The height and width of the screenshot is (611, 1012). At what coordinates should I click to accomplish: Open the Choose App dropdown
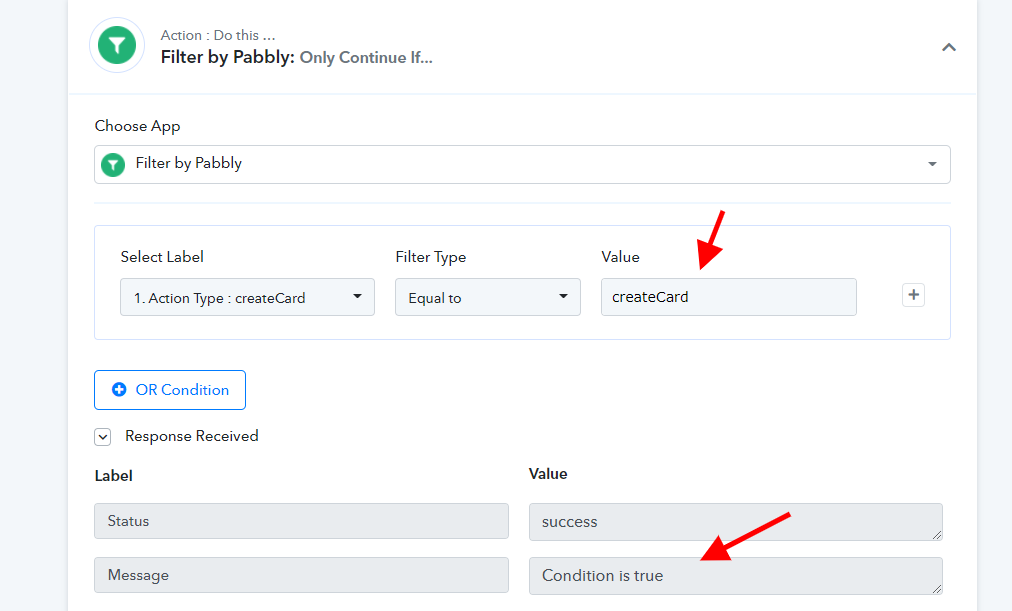coord(522,165)
